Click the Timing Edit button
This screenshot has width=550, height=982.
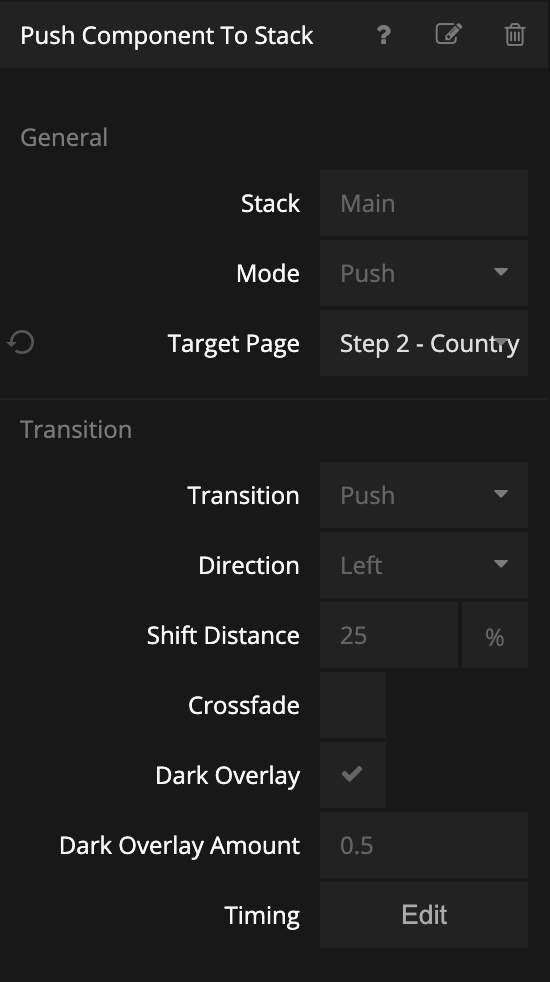pyautogui.click(x=424, y=915)
